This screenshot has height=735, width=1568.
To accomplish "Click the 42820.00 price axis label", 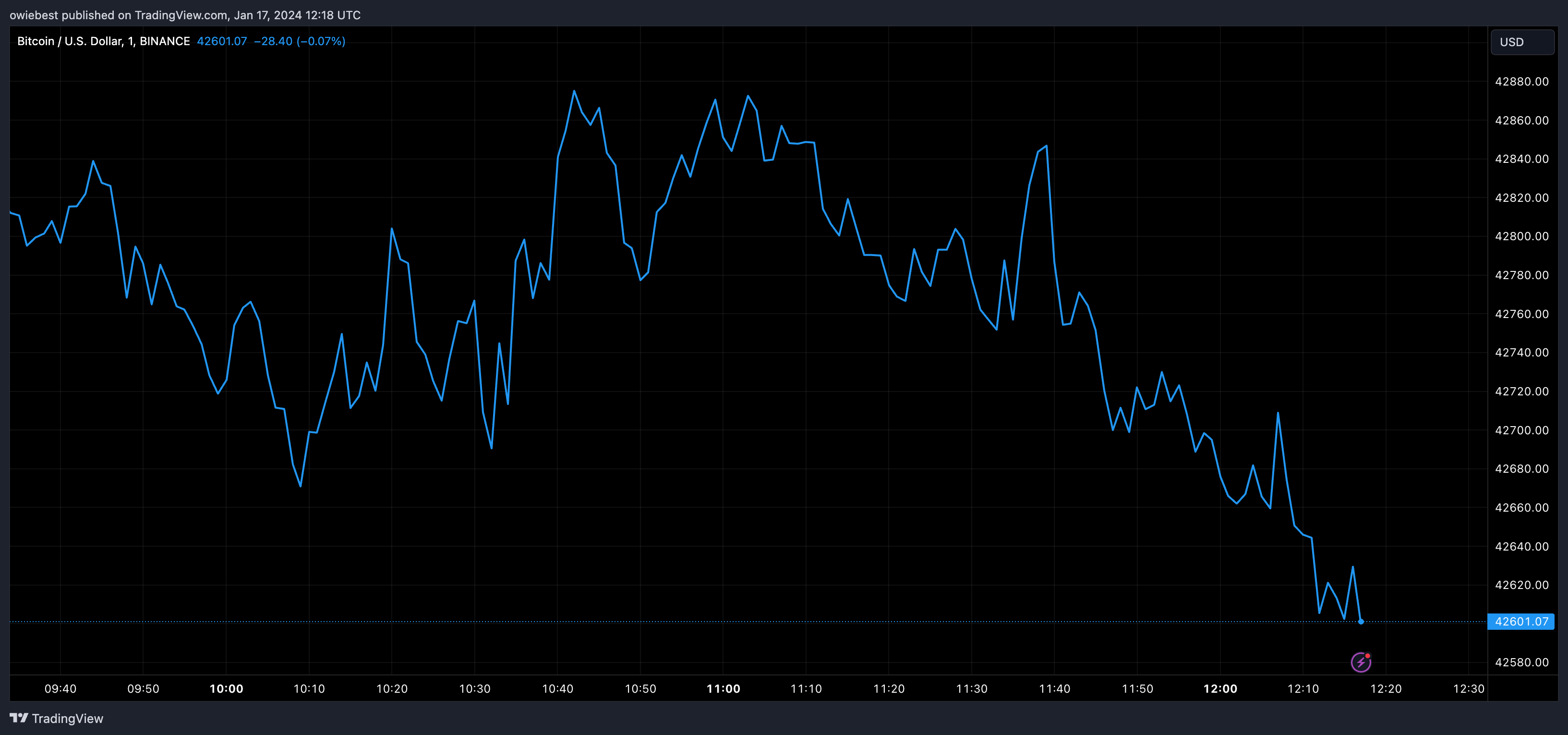I will click(1522, 198).
